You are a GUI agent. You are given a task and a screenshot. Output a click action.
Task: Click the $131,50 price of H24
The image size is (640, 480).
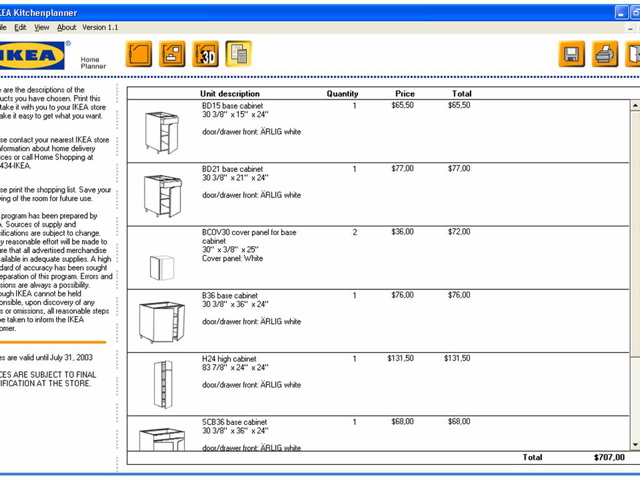click(400, 358)
